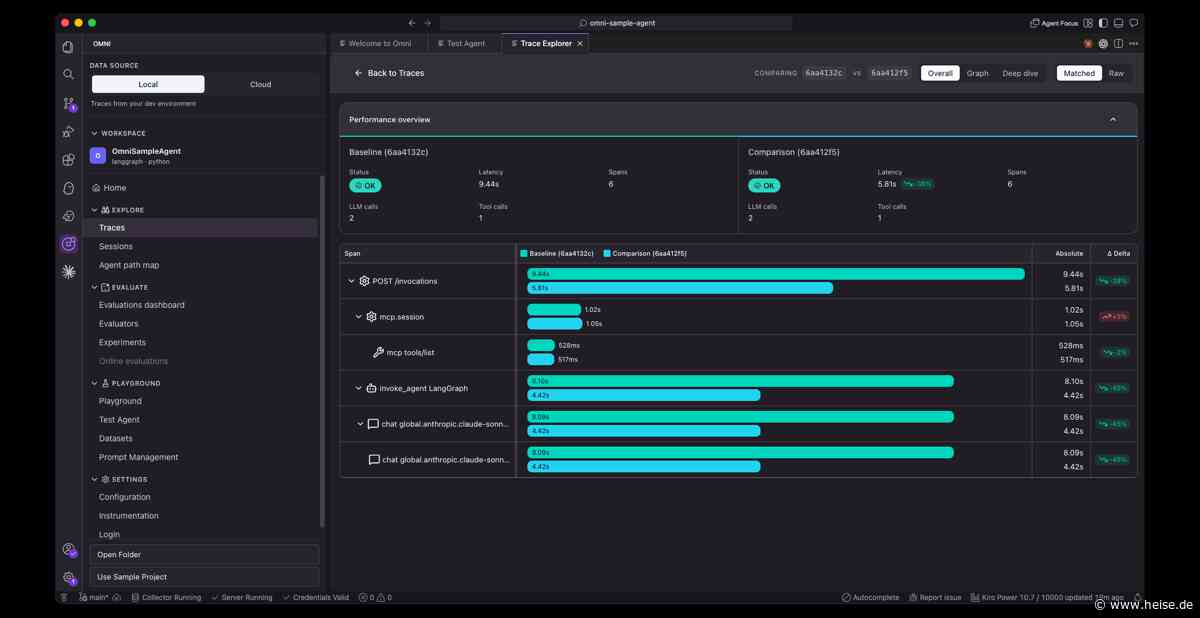This screenshot has width=1200, height=618.
Task: Click the wrench icon of mcp tools/list
Action: click(x=378, y=352)
